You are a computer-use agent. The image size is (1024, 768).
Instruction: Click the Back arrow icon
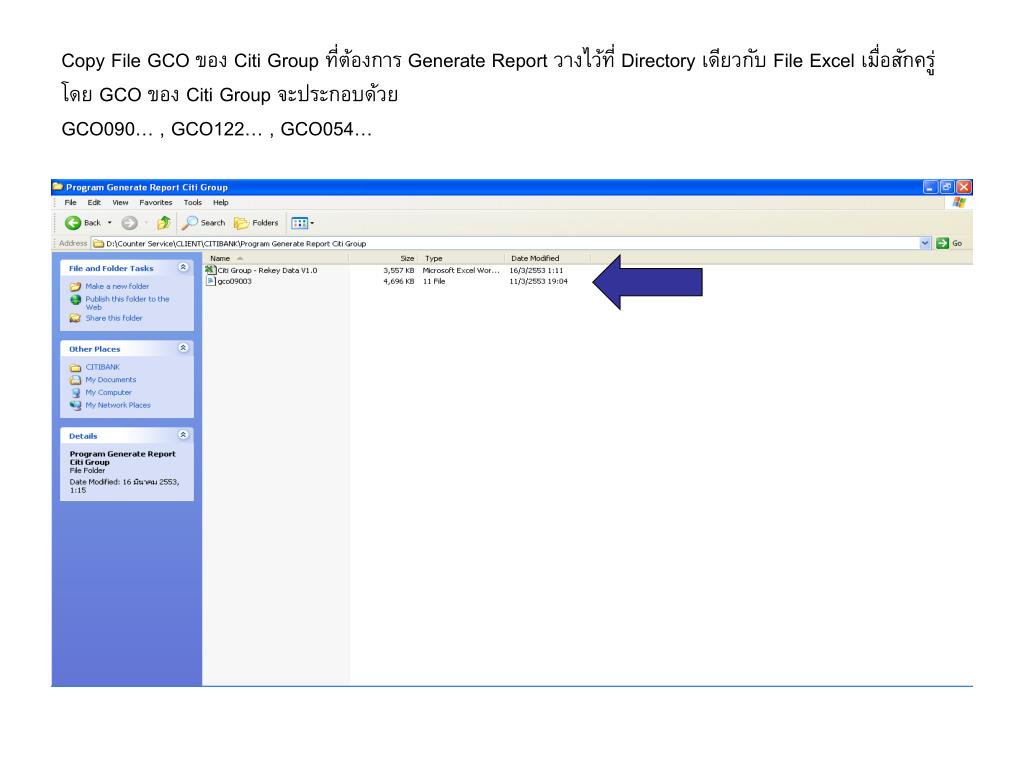coord(72,223)
